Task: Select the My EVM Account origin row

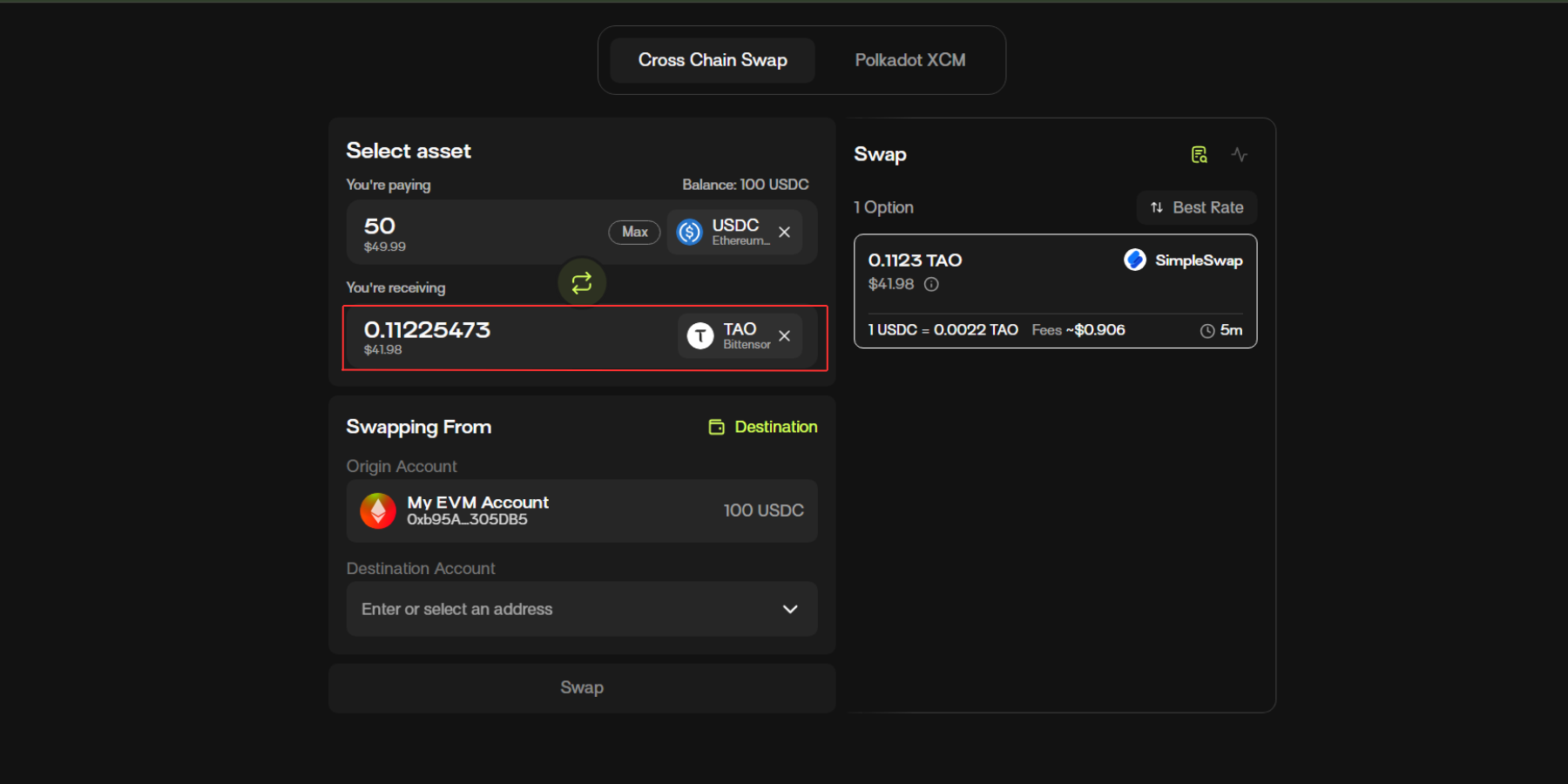Action: [582, 510]
